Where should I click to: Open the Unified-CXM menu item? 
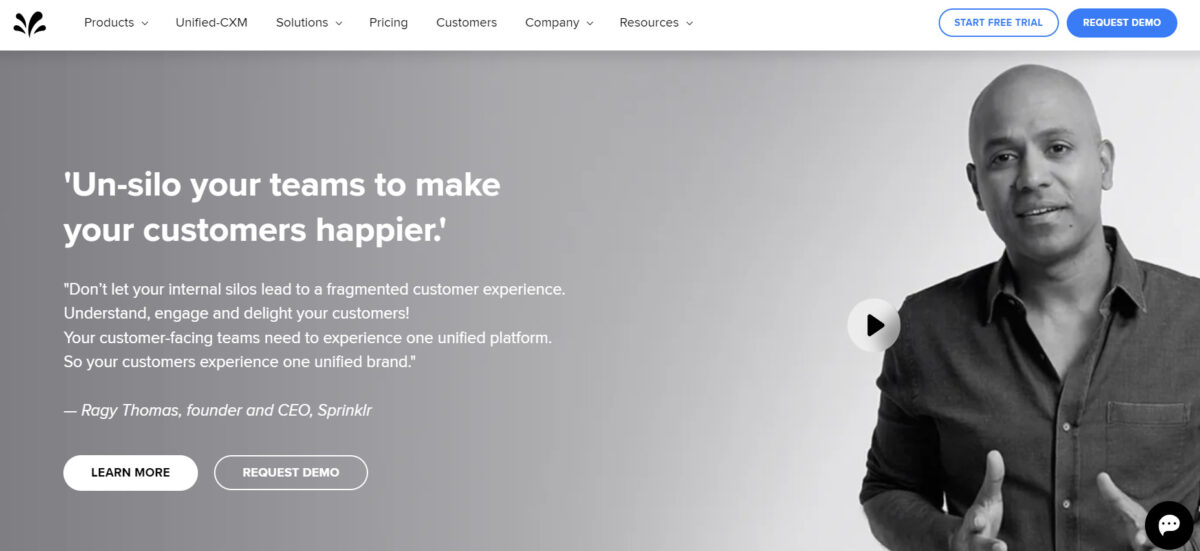[211, 23]
